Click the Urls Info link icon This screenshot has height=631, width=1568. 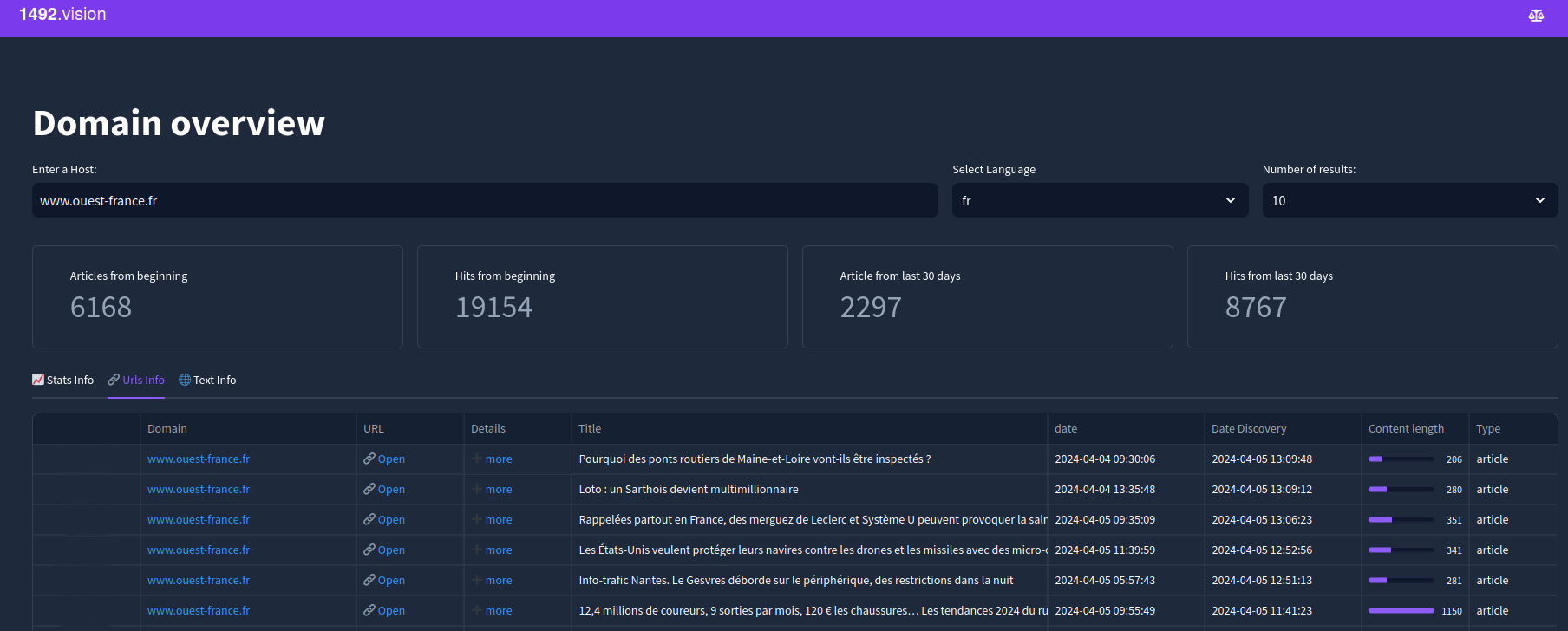(x=114, y=380)
